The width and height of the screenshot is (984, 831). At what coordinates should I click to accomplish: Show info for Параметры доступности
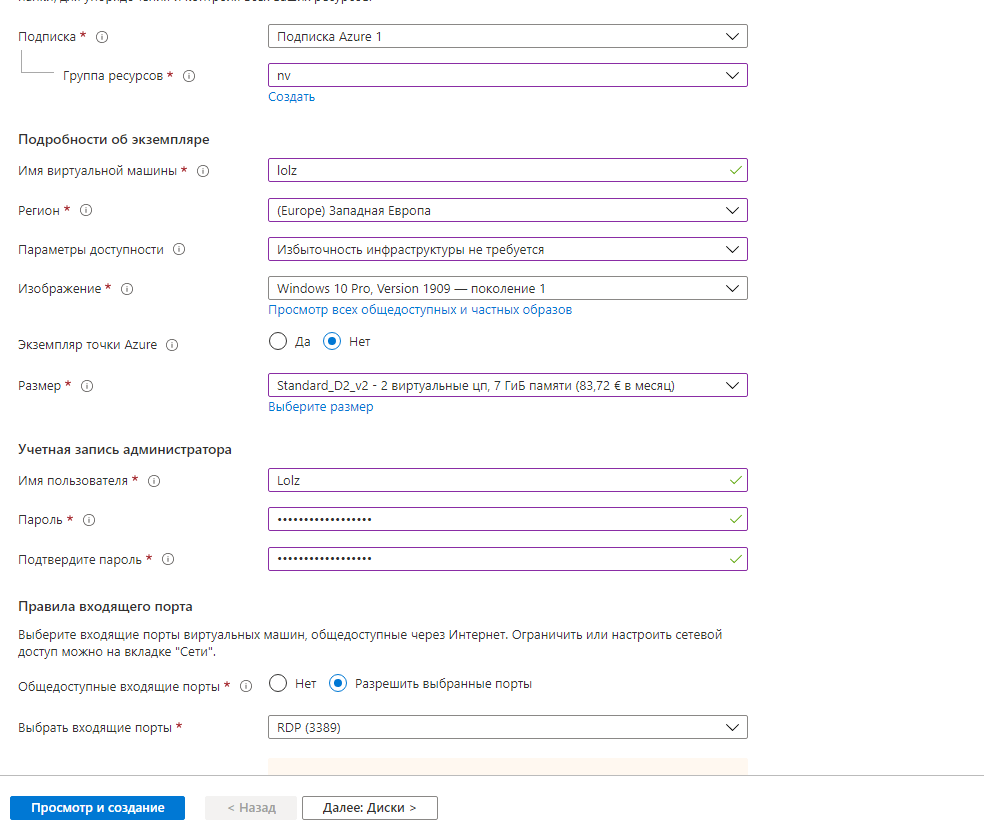coord(180,250)
